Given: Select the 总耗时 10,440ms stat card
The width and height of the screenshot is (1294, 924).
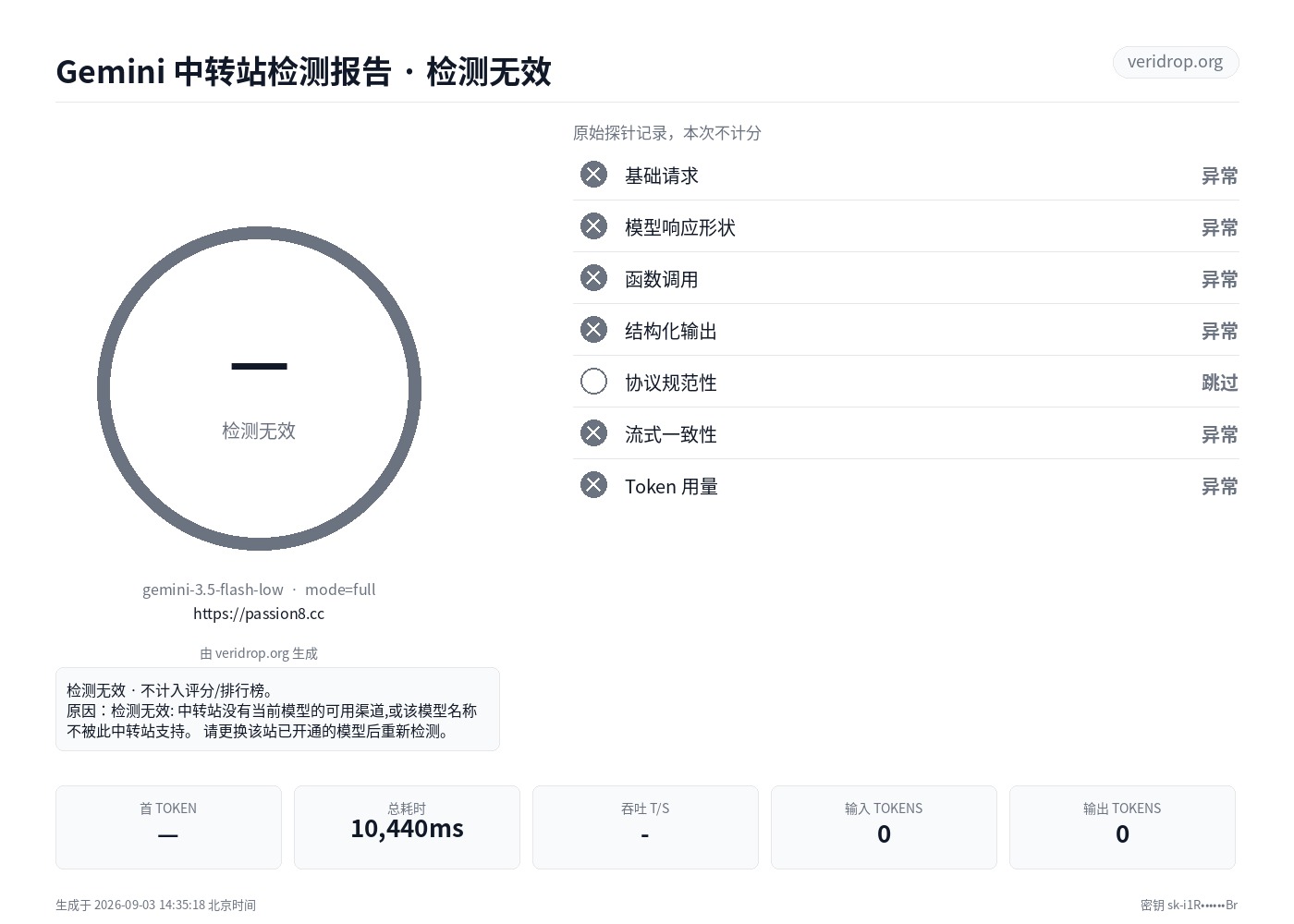Looking at the screenshot, I should click(407, 827).
